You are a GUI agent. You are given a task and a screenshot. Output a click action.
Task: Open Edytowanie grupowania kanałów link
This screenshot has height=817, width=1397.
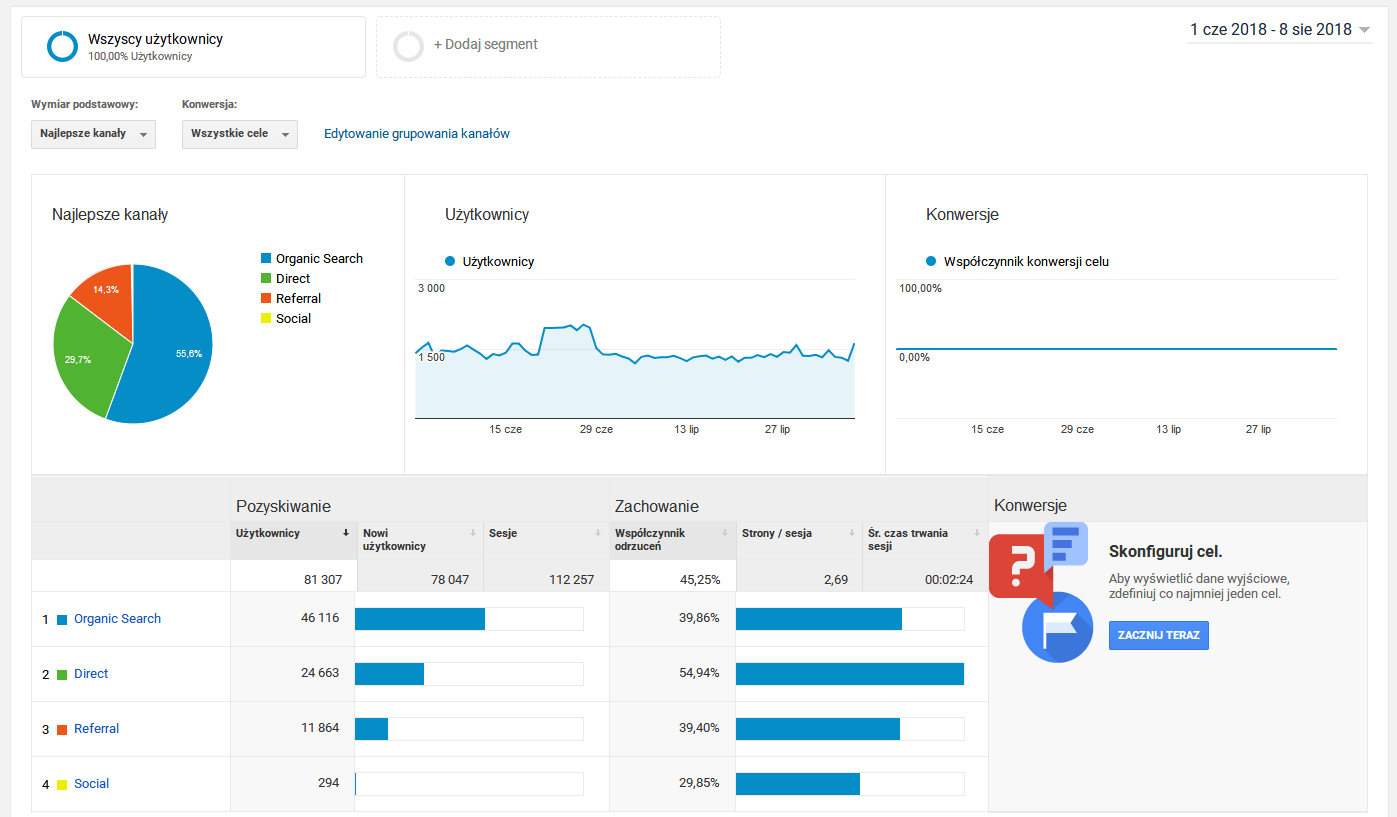click(417, 134)
